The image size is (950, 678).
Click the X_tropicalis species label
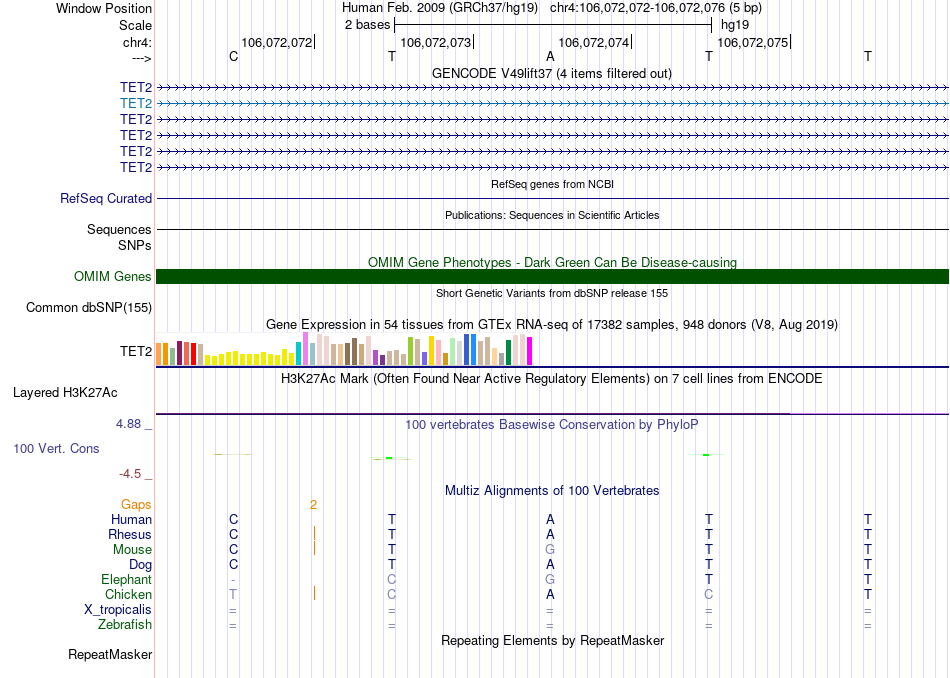(x=118, y=610)
